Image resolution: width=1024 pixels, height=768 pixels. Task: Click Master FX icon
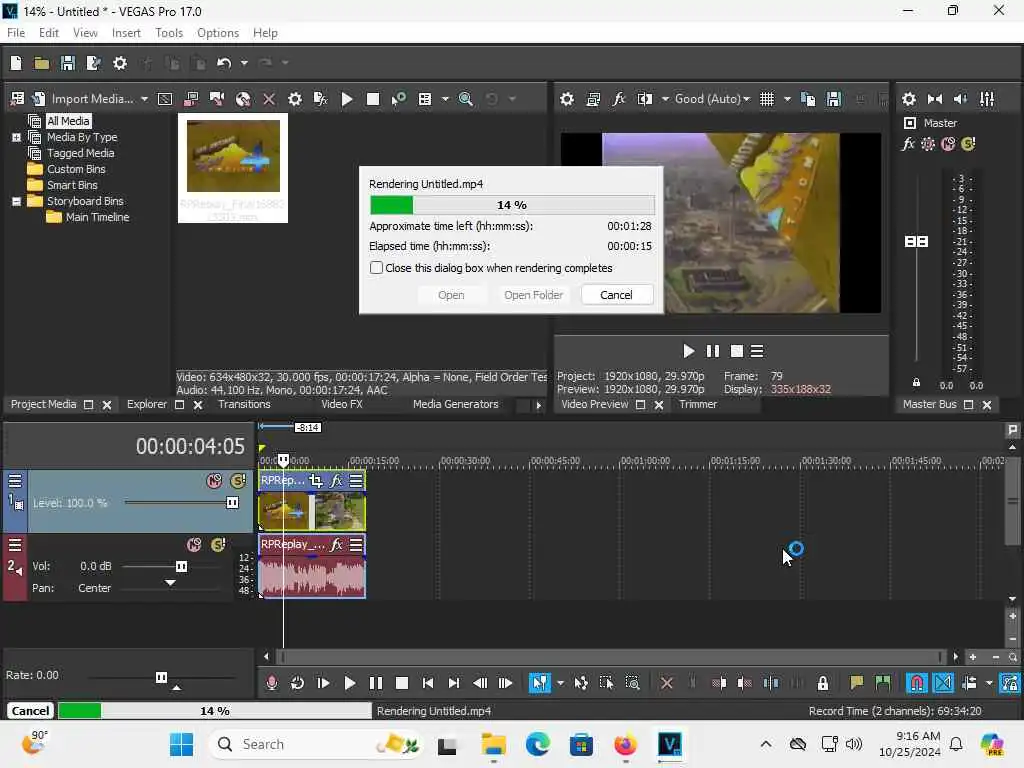[x=908, y=144]
